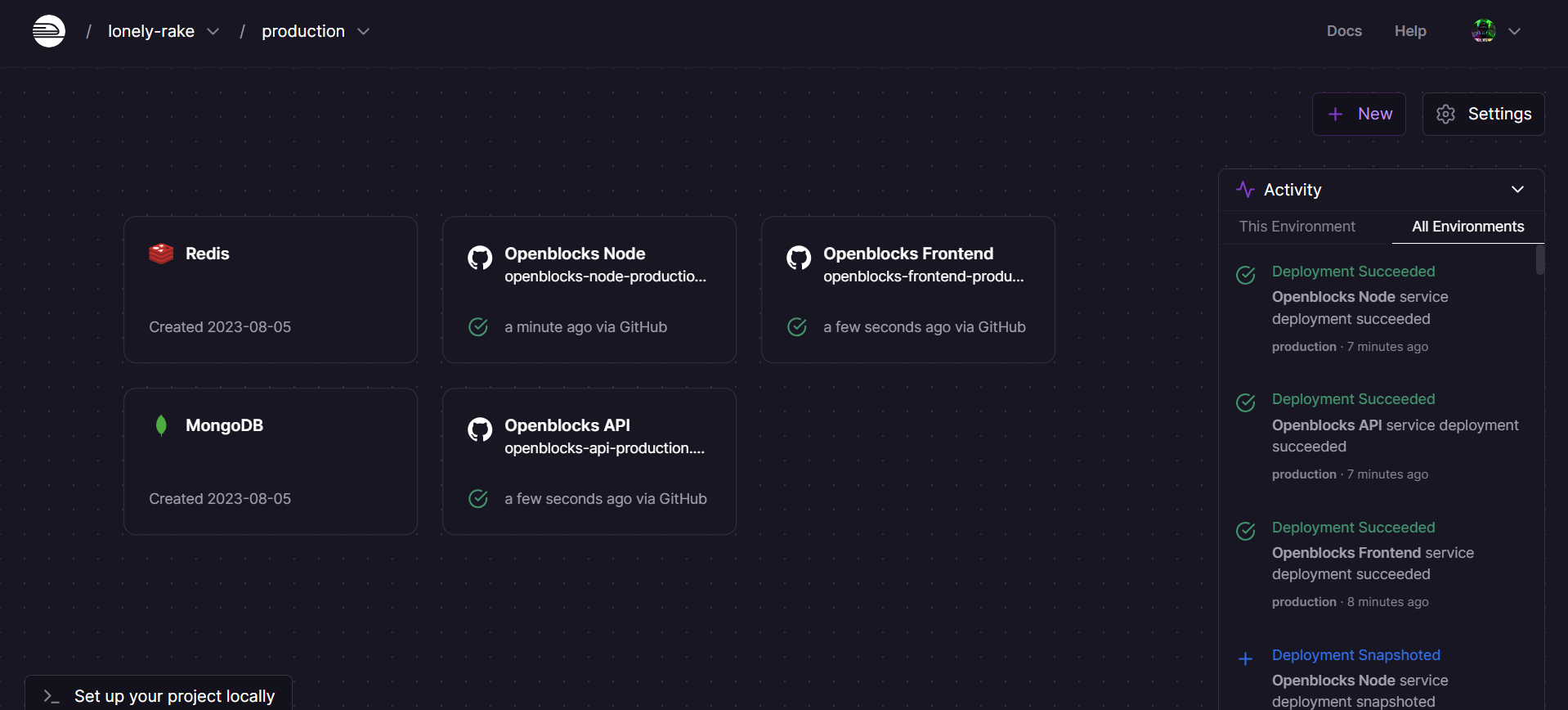The width and height of the screenshot is (1568, 710).
Task: Click check icon of Openblocks API activity
Action: tap(1245, 402)
